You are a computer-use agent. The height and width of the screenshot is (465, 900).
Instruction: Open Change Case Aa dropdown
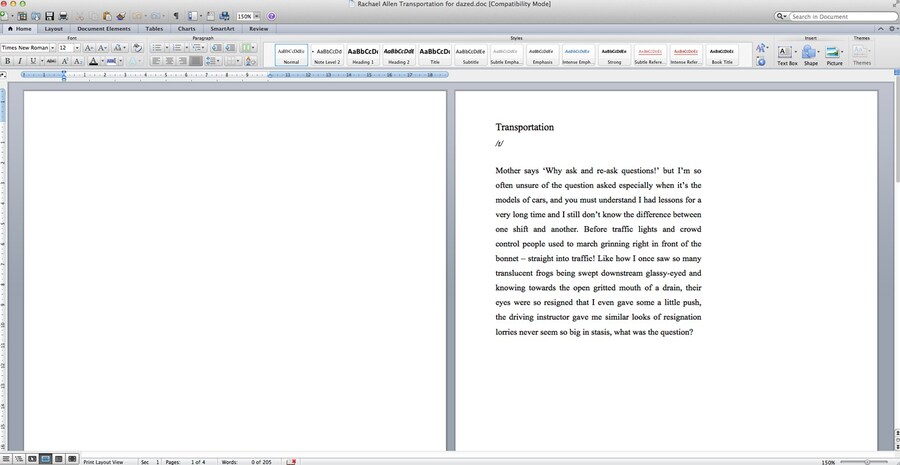pyautogui.click(x=119, y=48)
